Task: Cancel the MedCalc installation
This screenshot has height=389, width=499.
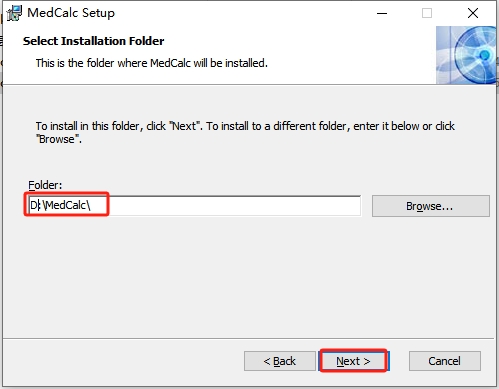Action: (x=445, y=361)
